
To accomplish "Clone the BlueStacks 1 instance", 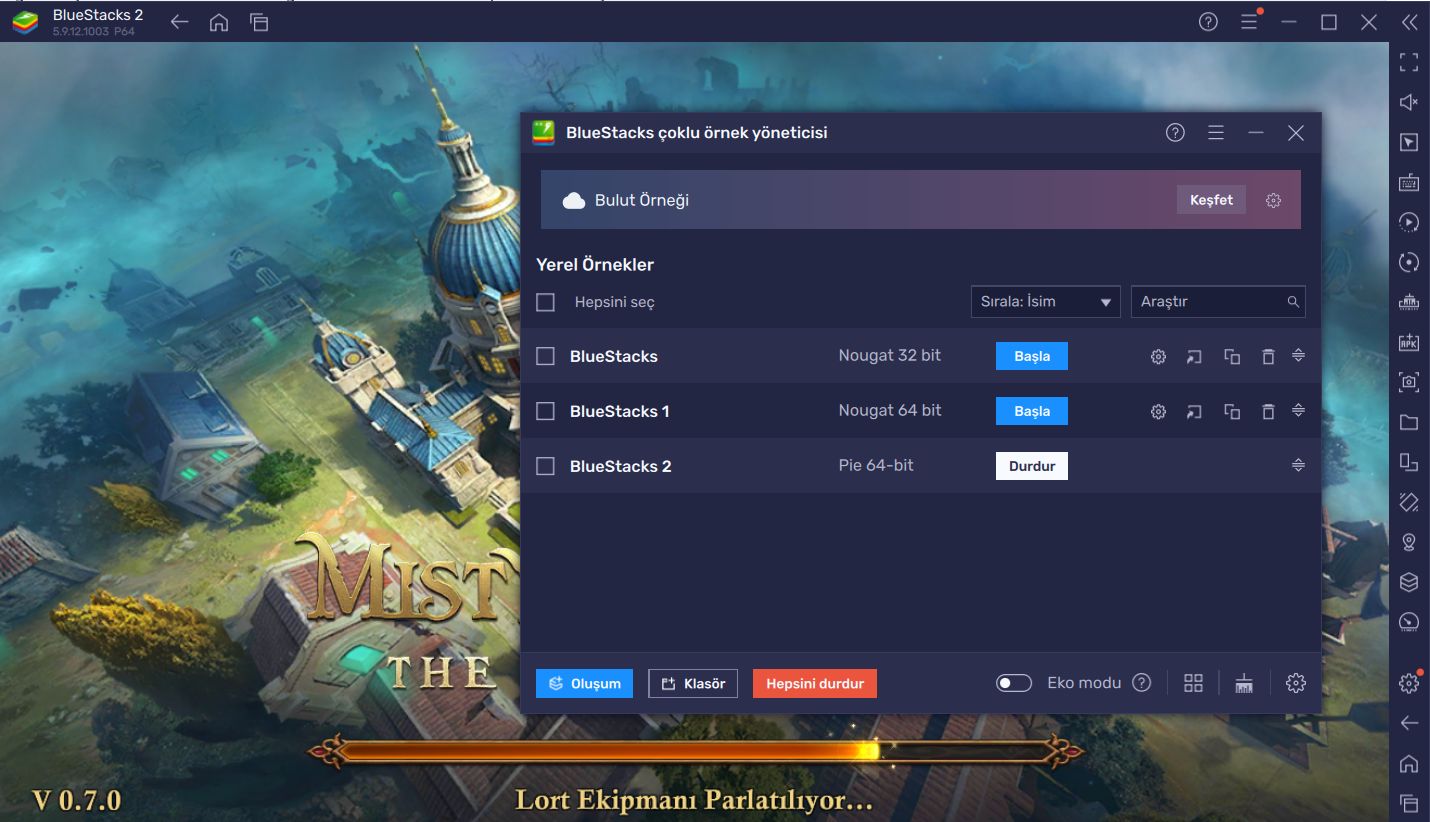I will (x=1232, y=411).
